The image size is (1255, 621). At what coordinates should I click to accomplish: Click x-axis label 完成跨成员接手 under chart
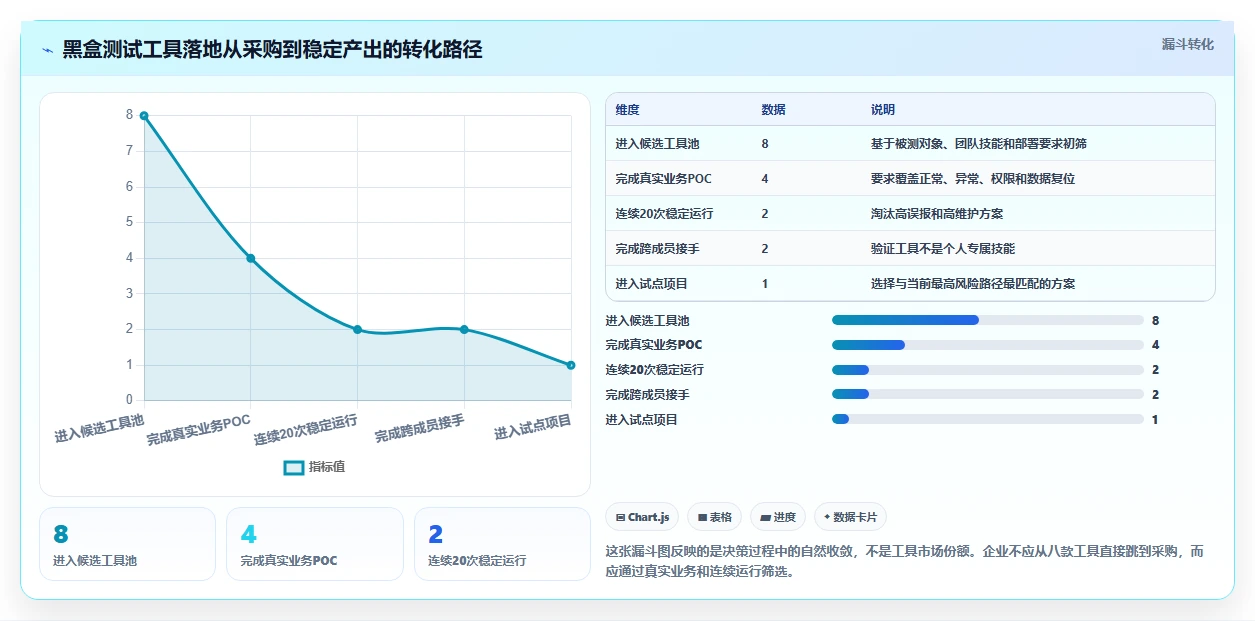tap(420, 428)
